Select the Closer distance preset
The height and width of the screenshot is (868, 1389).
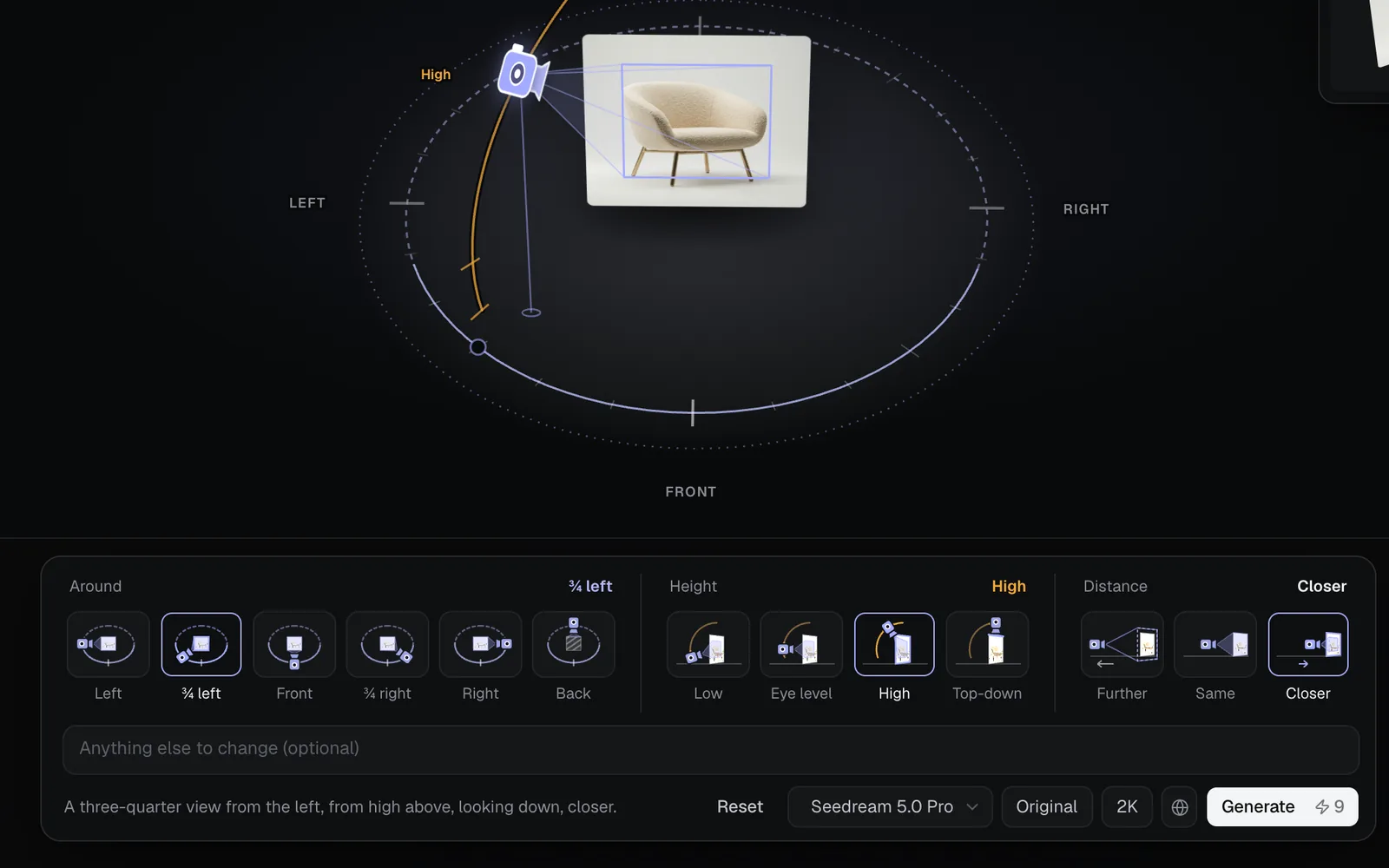(x=1308, y=644)
